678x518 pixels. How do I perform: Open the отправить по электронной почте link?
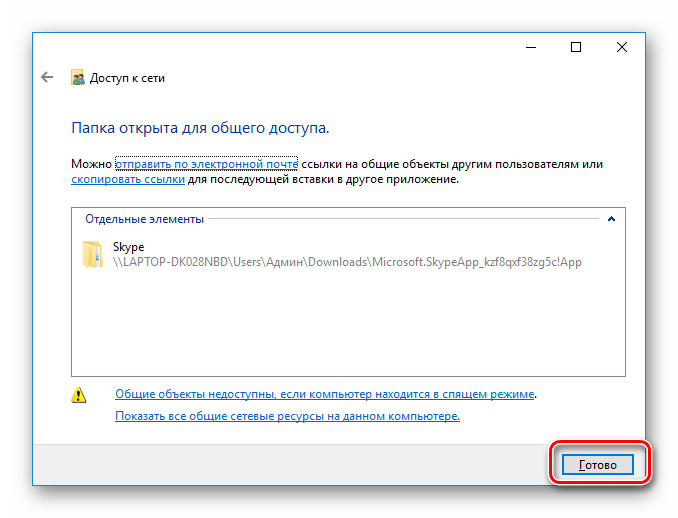point(207,164)
